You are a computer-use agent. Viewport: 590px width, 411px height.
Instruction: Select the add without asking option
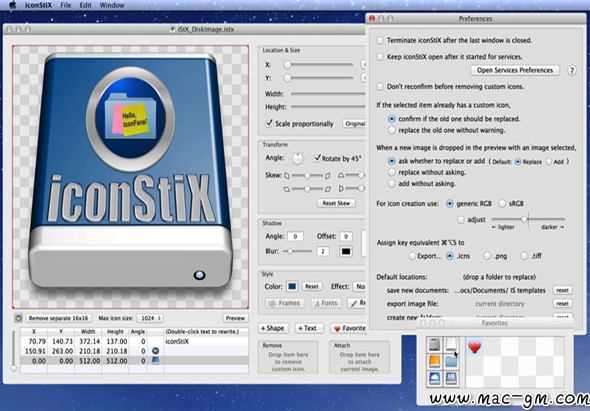click(x=392, y=184)
